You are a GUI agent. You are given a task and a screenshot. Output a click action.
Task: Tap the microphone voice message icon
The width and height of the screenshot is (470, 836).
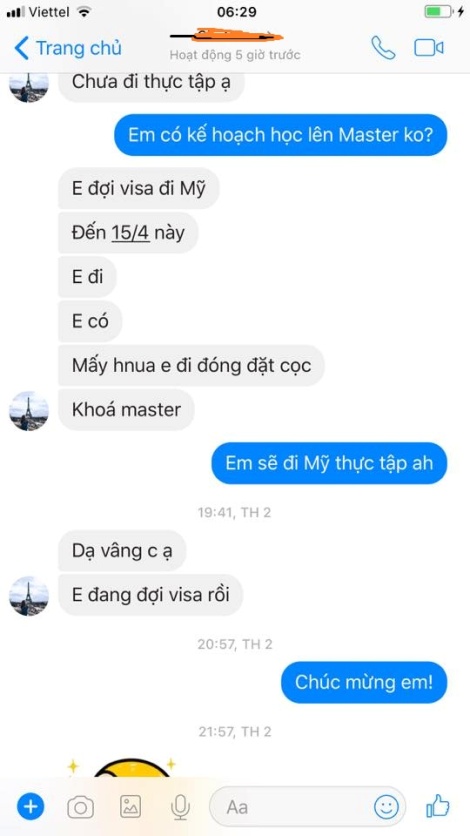(181, 807)
